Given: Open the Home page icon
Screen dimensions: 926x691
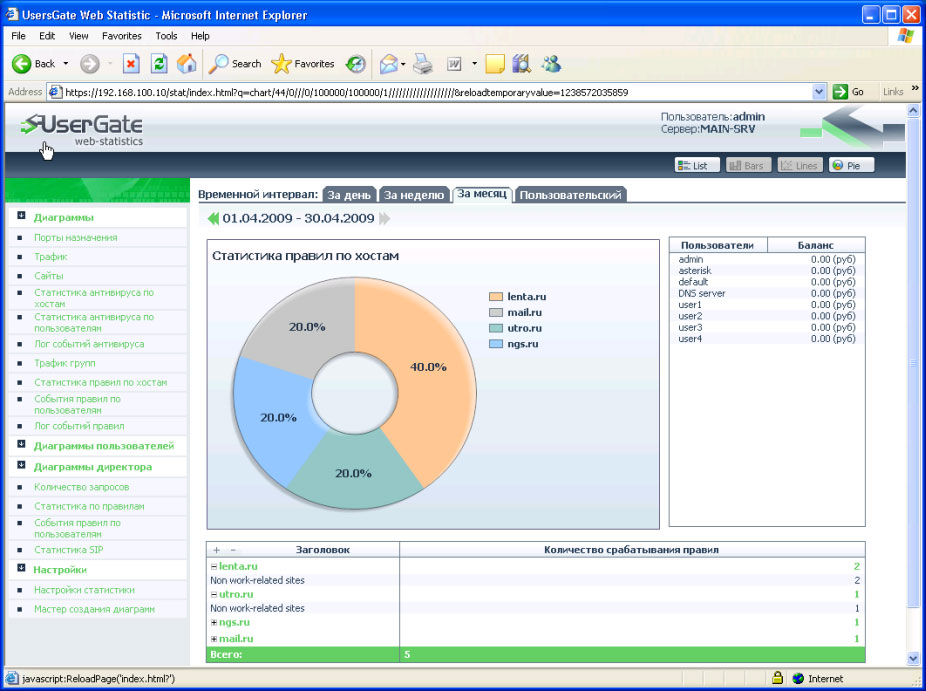Looking at the screenshot, I should click(186, 63).
